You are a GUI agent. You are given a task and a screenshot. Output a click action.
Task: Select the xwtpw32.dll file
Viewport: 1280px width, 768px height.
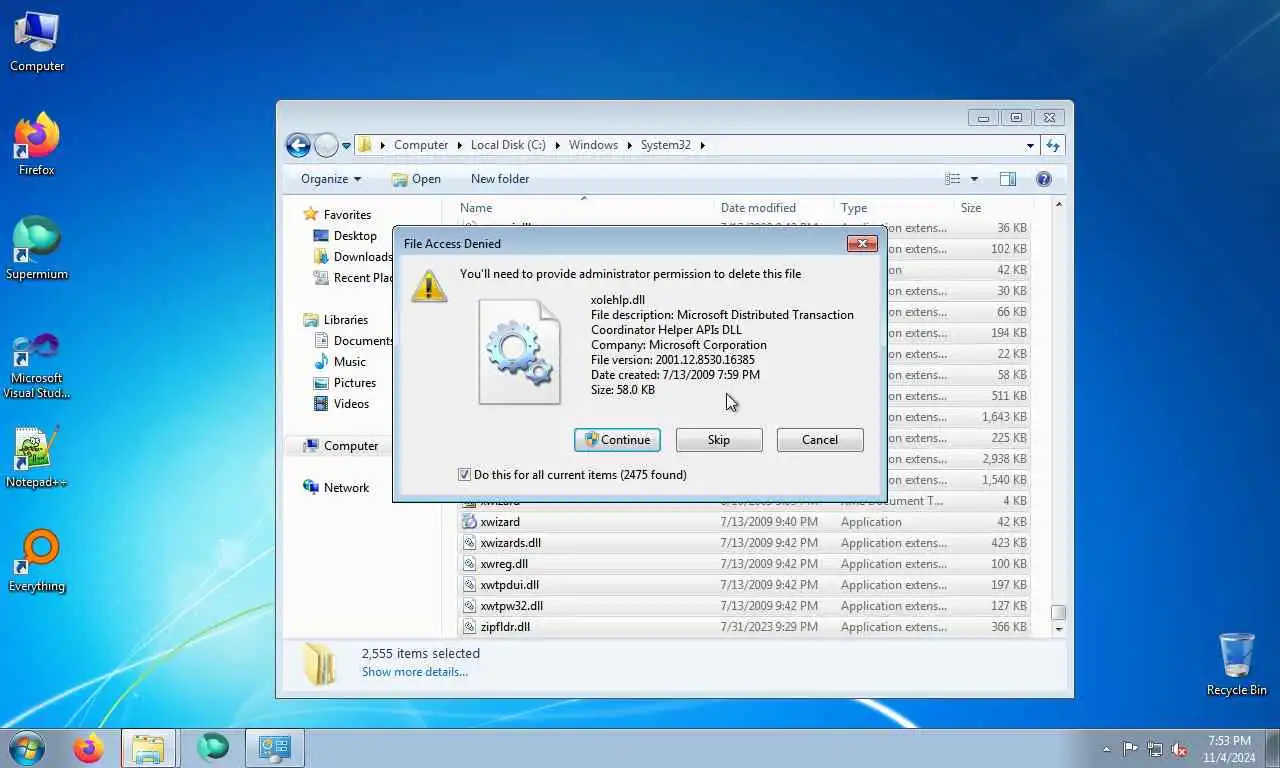(744, 606)
